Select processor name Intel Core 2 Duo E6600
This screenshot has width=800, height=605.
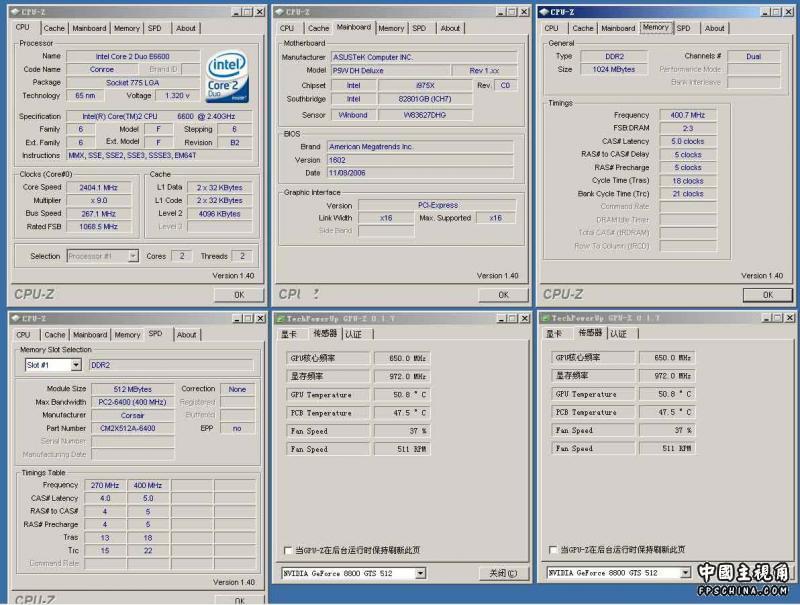[x=133, y=57]
